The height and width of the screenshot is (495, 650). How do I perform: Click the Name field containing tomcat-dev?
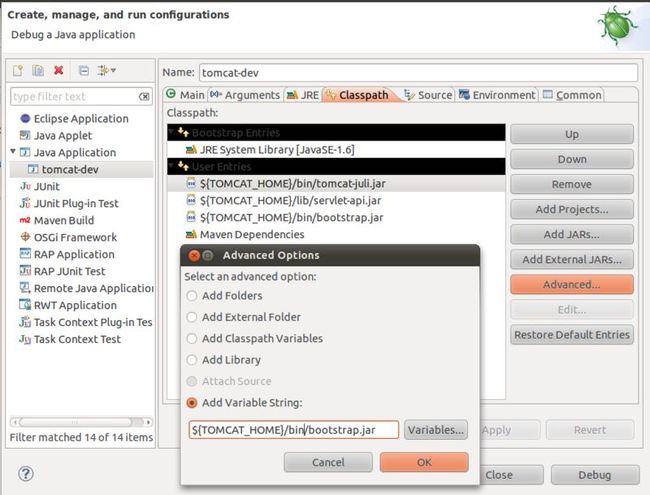click(418, 73)
